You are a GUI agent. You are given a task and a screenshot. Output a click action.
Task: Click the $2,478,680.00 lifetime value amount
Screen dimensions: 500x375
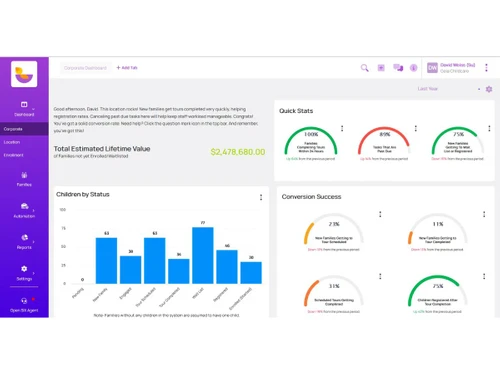[x=238, y=152]
